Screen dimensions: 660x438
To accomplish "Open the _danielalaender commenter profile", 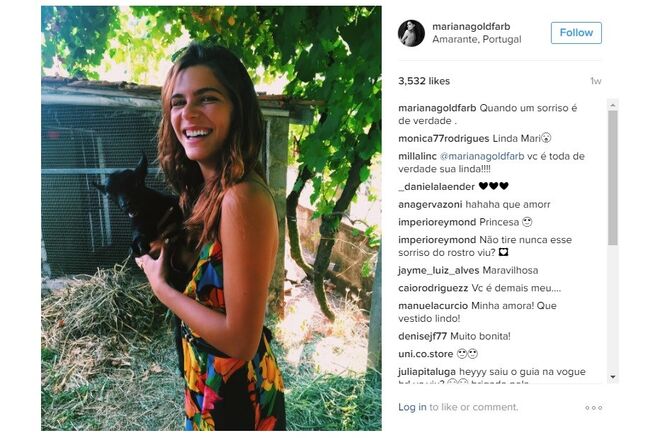I will (435, 186).
